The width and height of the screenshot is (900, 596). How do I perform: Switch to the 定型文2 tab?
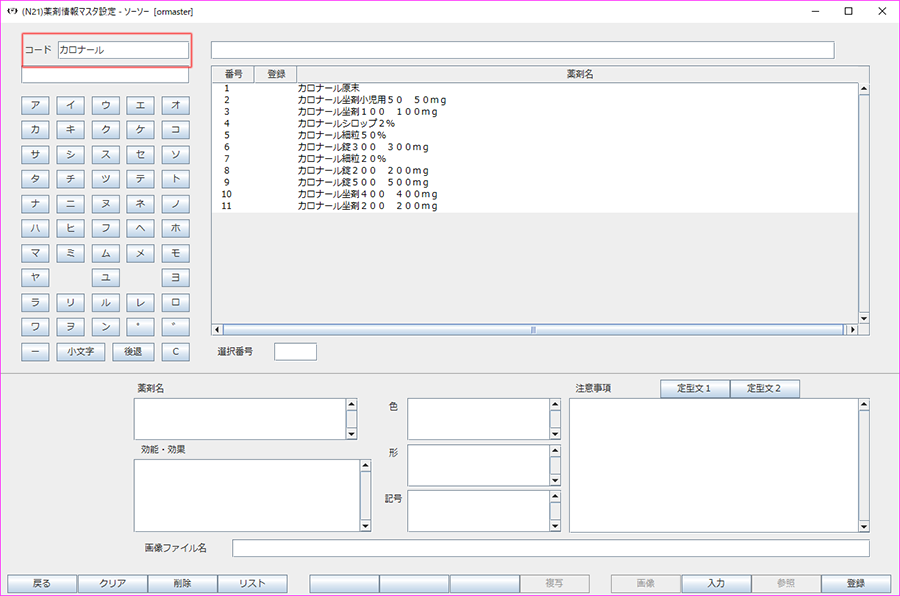tap(765, 389)
